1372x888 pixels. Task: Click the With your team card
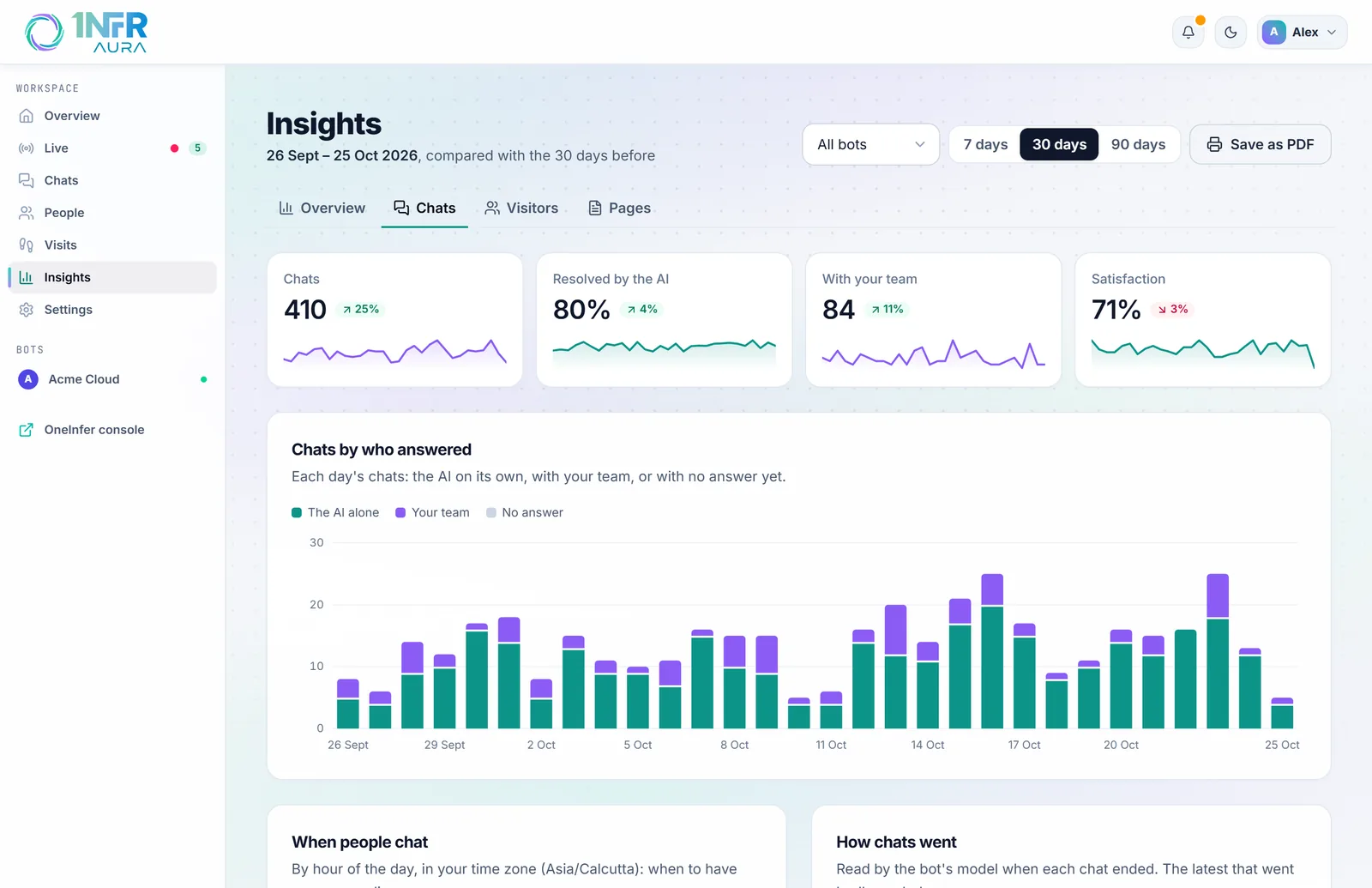click(x=933, y=319)
